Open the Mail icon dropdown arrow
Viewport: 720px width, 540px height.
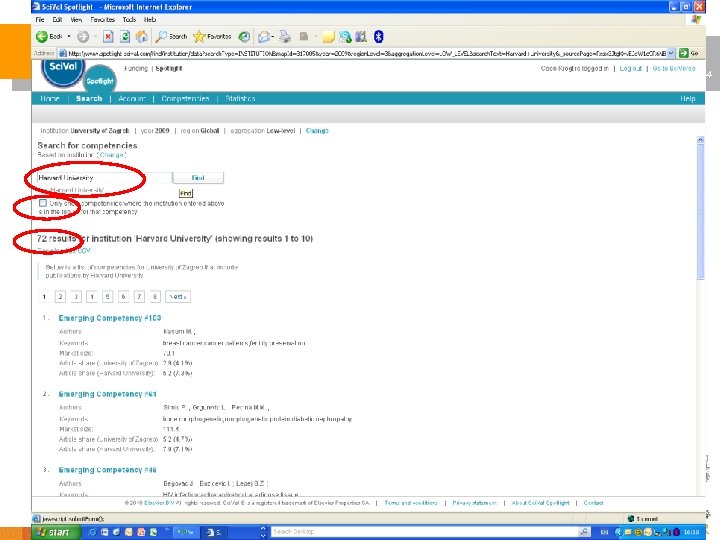coord(273,36)
